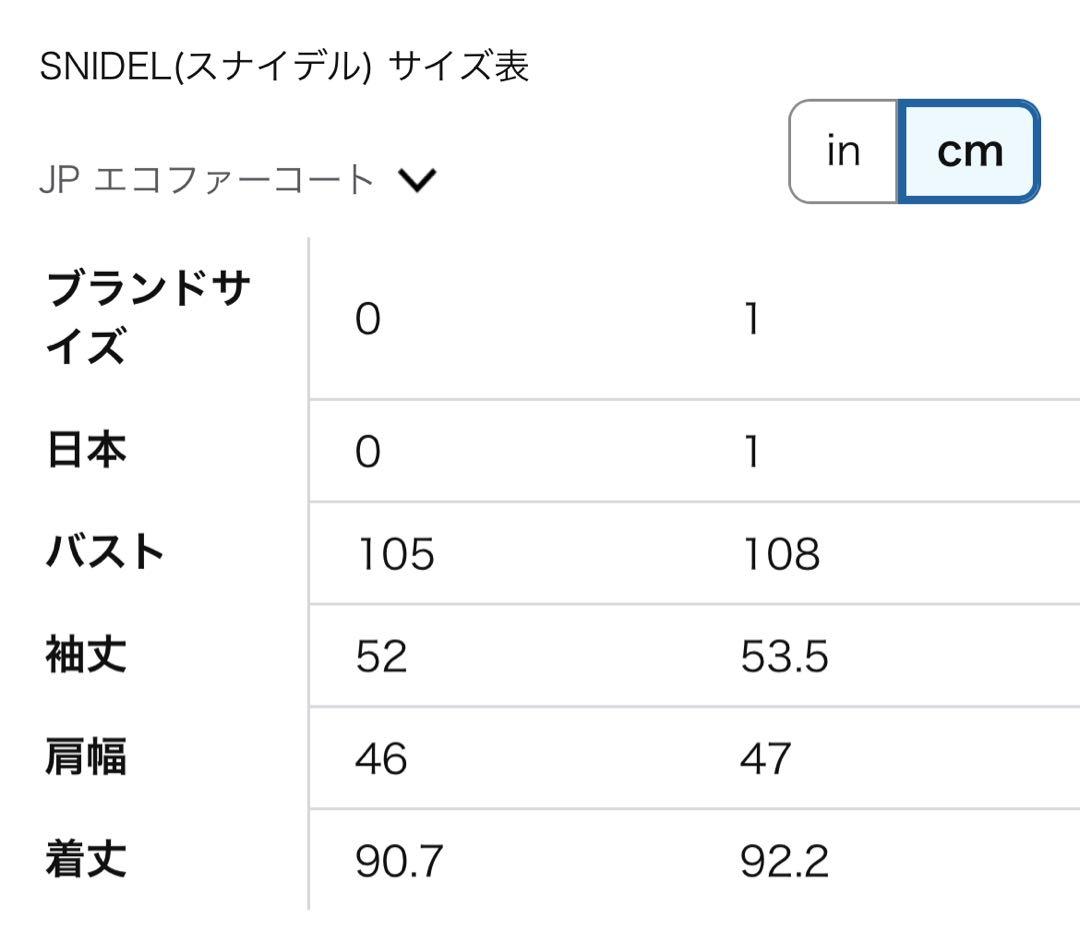Viewport: 1080px width, 933px height.
Task: Click the ブランドサイズ row header
Action: [147, 318]
